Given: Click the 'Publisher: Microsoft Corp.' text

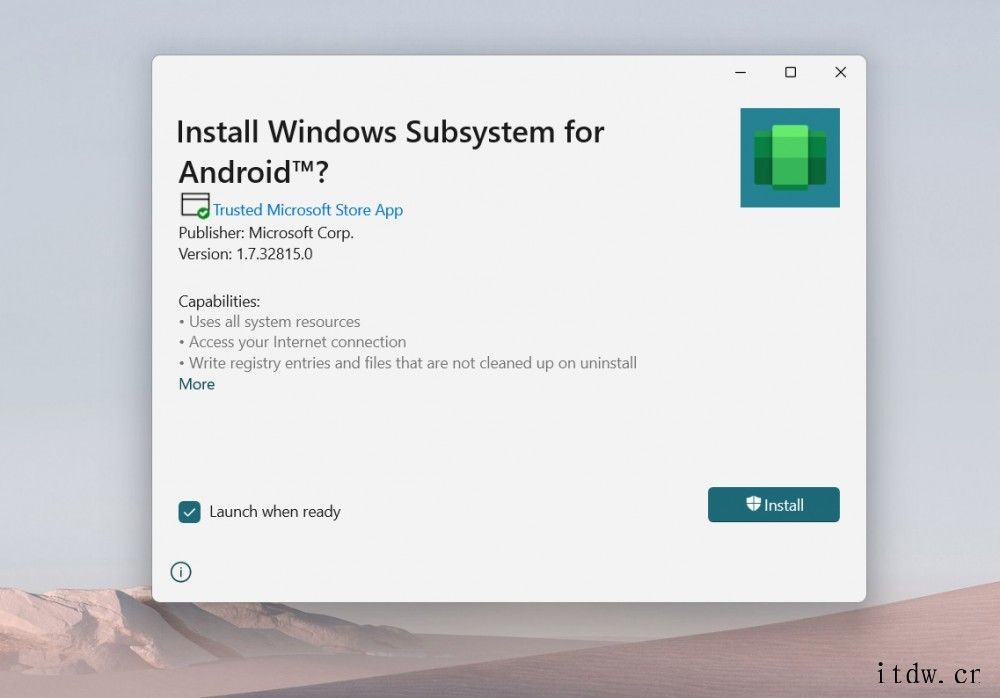Looking at the screenshot, I should point(266,233).
